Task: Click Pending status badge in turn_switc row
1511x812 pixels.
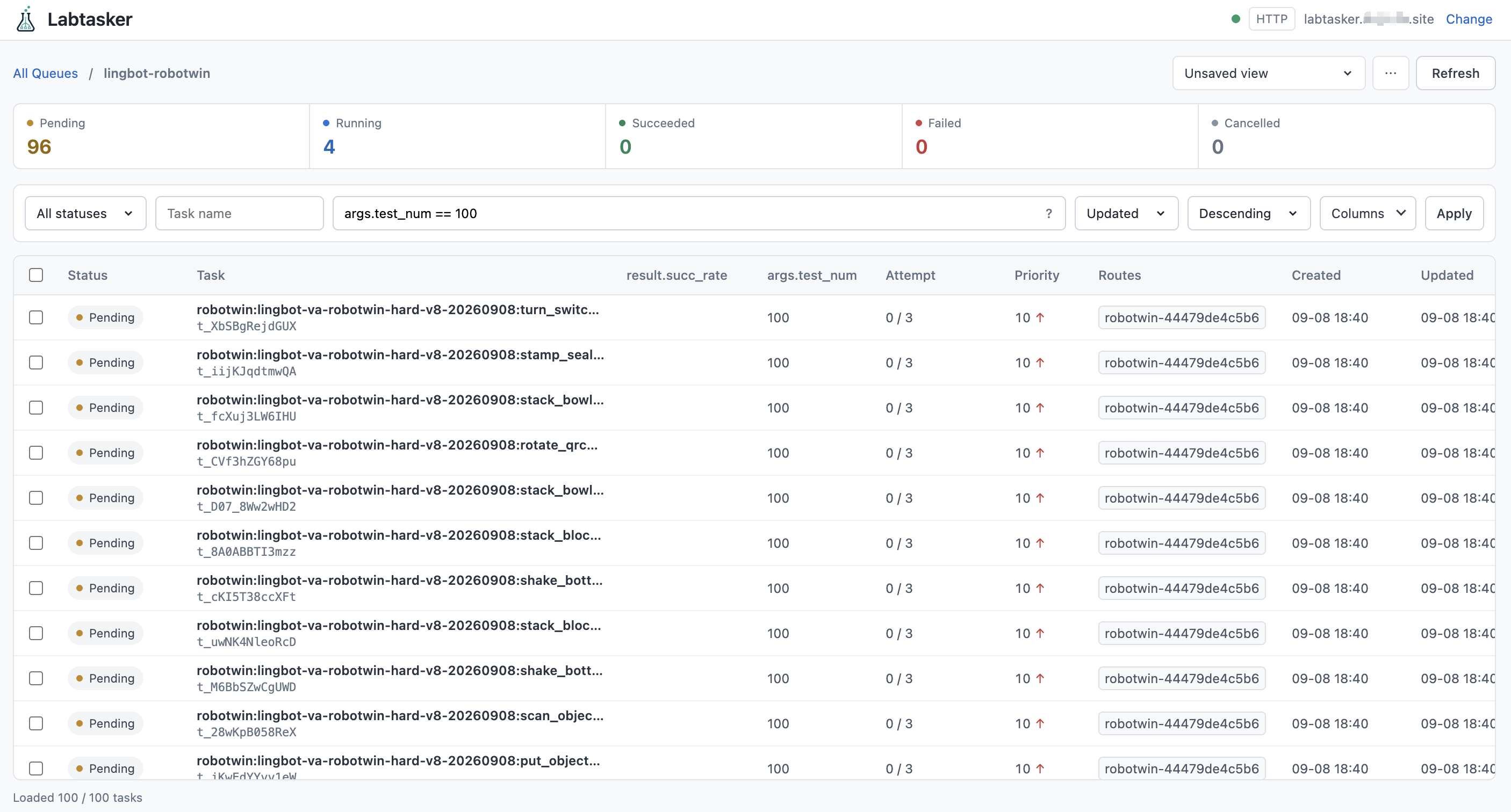Action: point(105,318)
